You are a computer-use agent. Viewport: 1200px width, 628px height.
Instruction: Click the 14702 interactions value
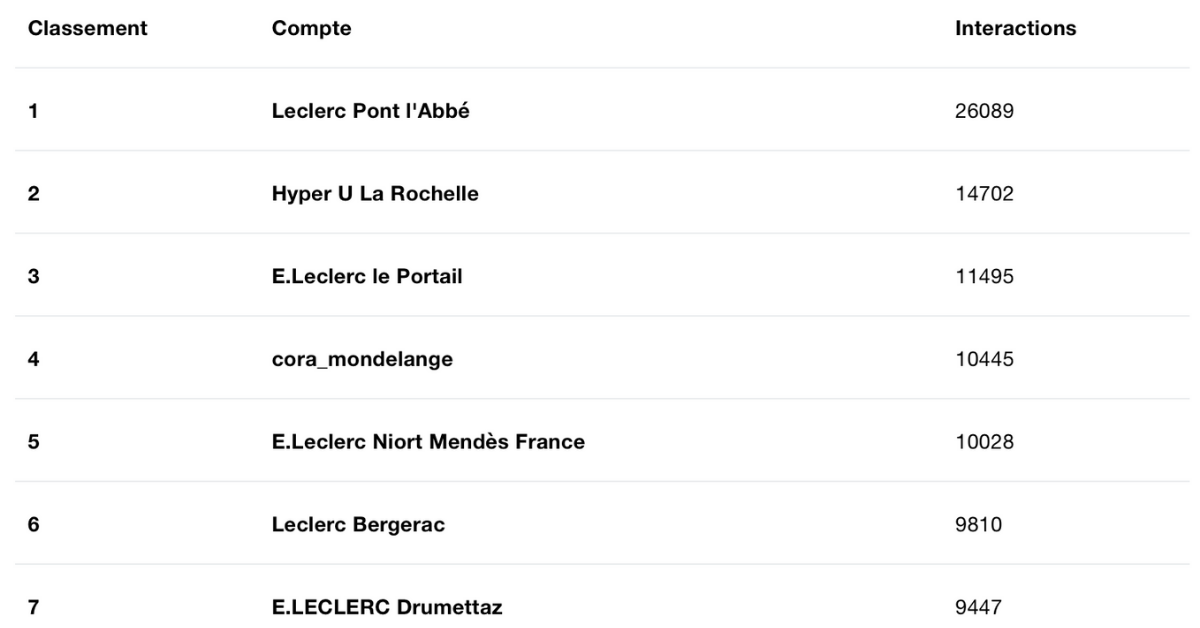(985, 194)
